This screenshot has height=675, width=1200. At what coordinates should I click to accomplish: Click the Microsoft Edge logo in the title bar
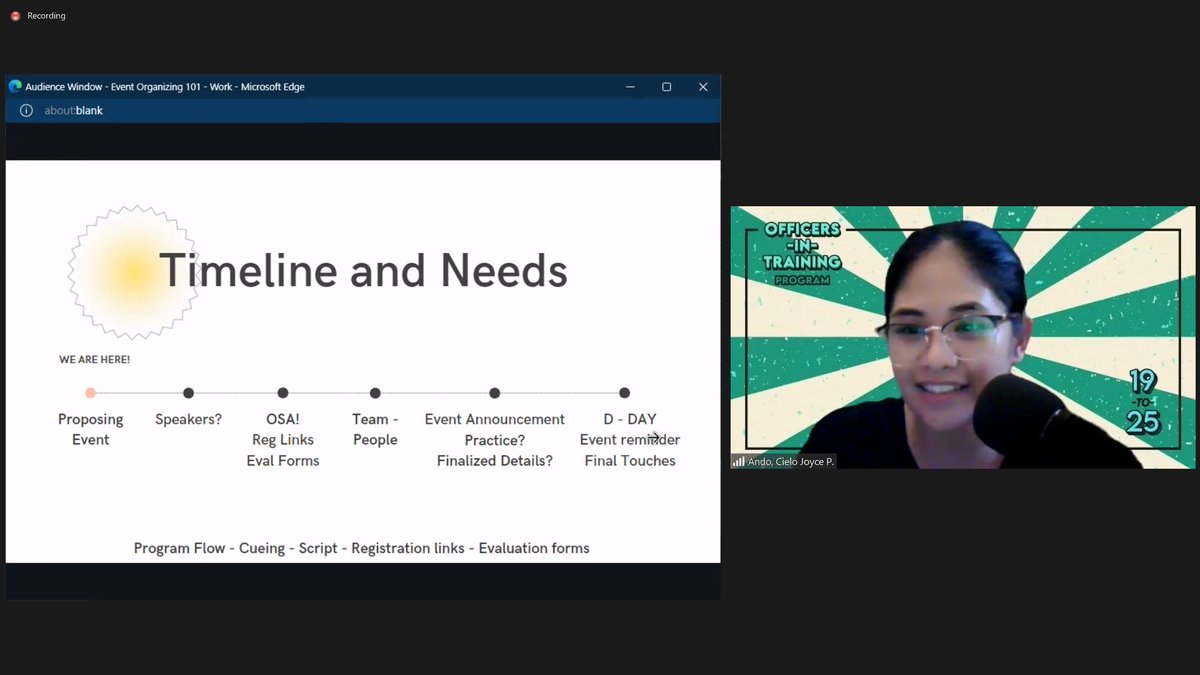pyautogui.click(x=15, y=87)
